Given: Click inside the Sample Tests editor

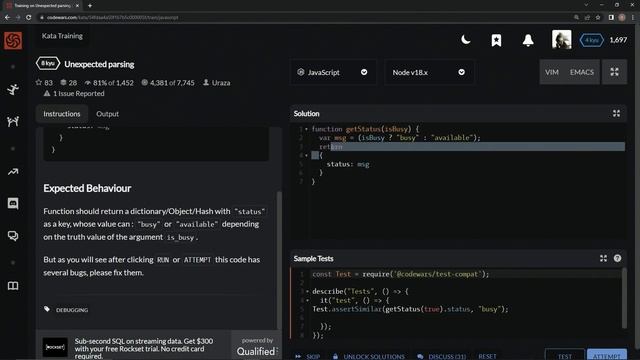Looking at the screenshot, I should pyautogui.click(x=456, y=303).
